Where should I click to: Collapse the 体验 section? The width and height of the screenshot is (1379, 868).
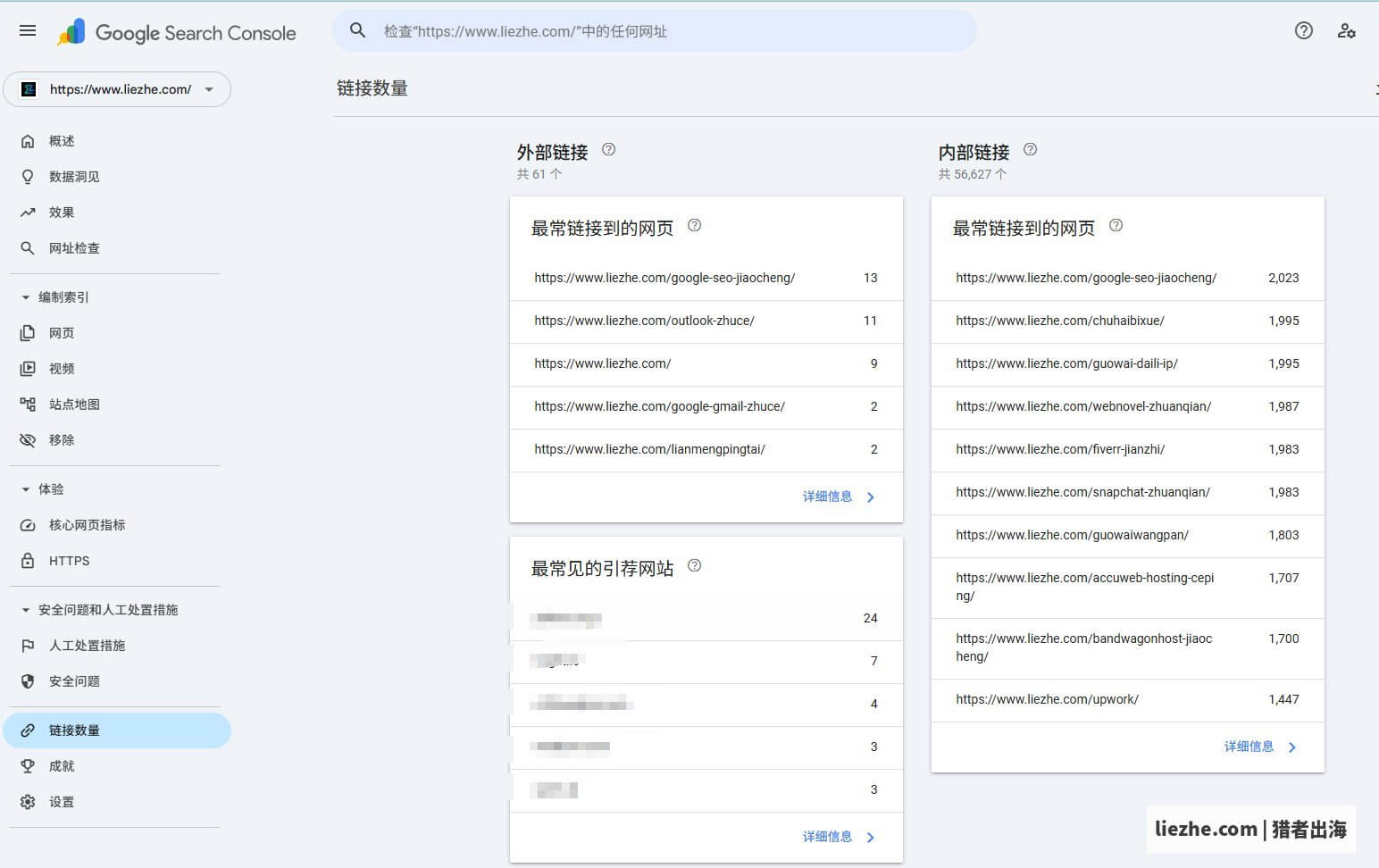(43, 489)
